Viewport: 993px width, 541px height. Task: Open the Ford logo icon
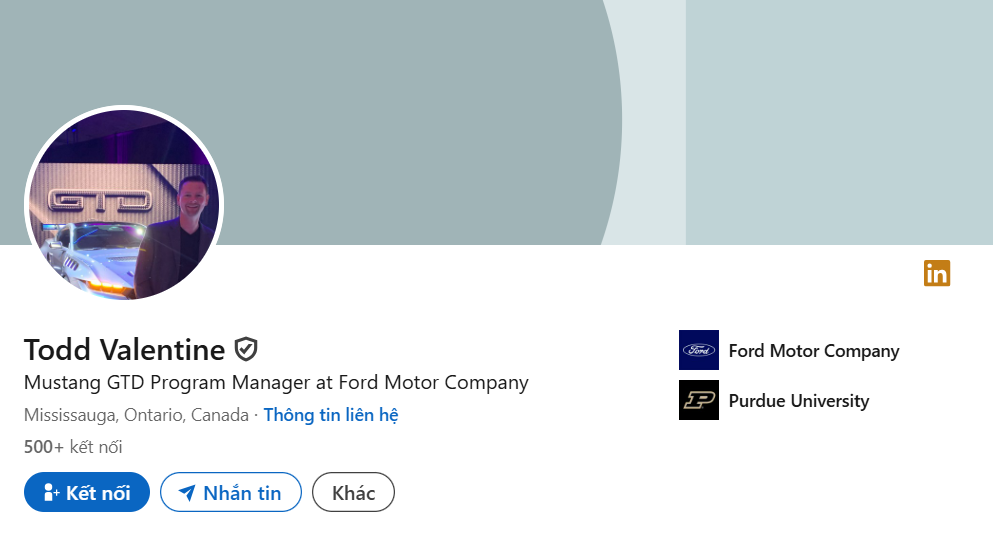pos(699,350)
